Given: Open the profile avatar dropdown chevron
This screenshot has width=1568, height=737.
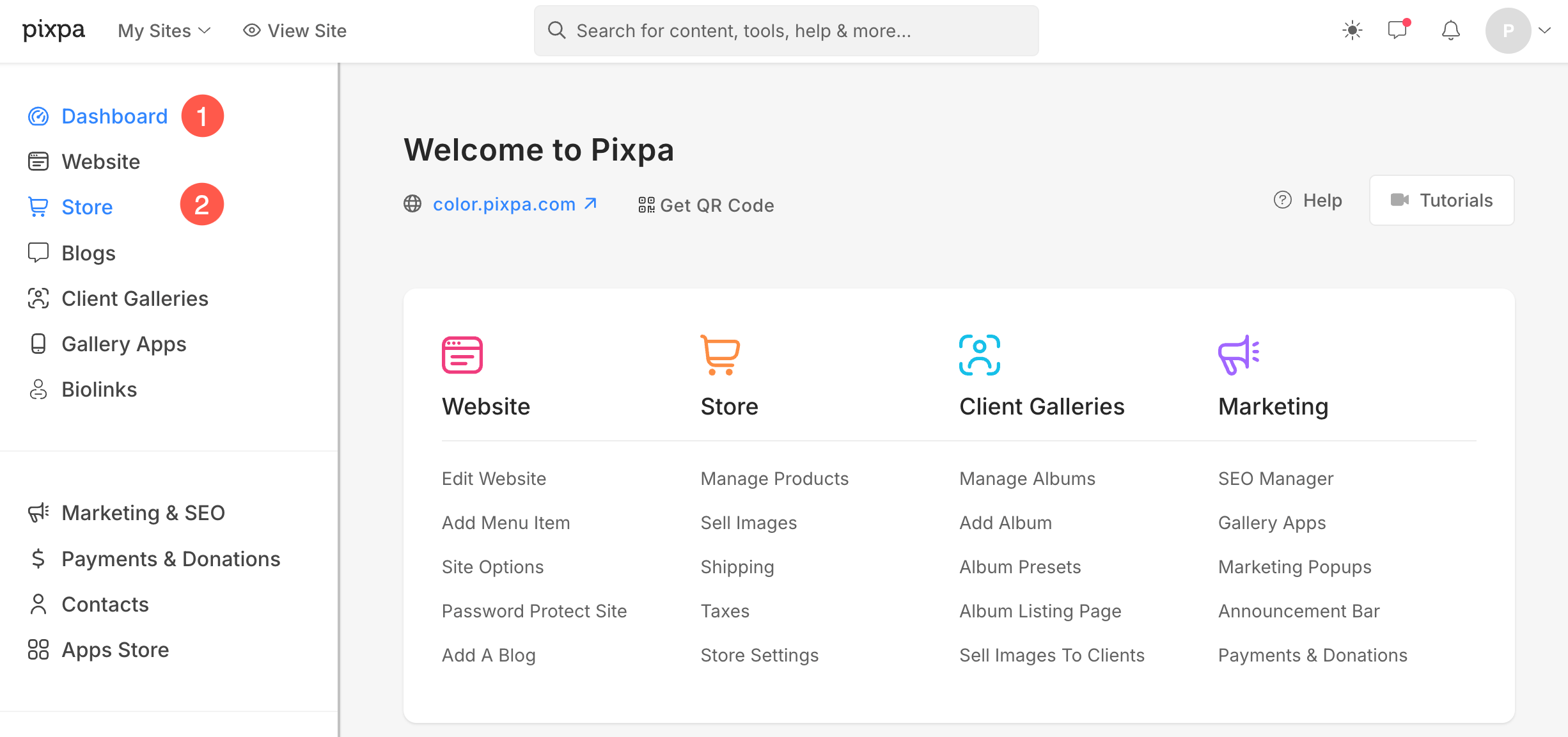Looking at the screenshot, I should point(1545,30).
